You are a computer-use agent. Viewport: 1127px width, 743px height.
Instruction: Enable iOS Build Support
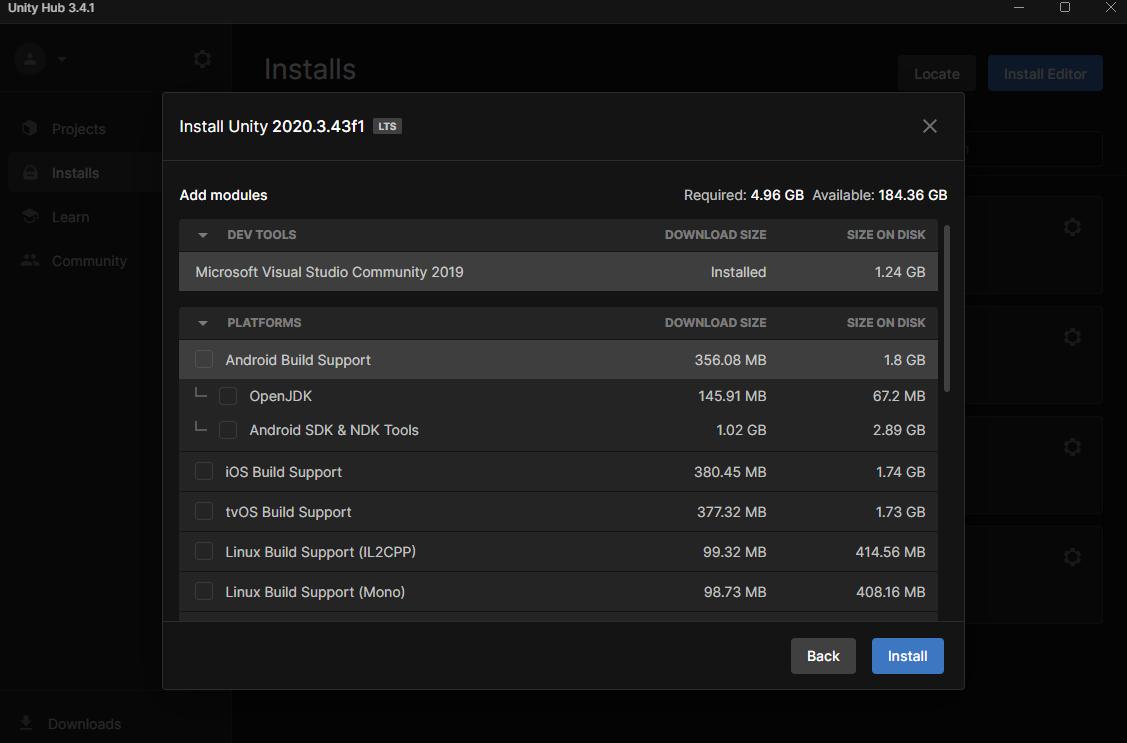(x=204, y=471)
